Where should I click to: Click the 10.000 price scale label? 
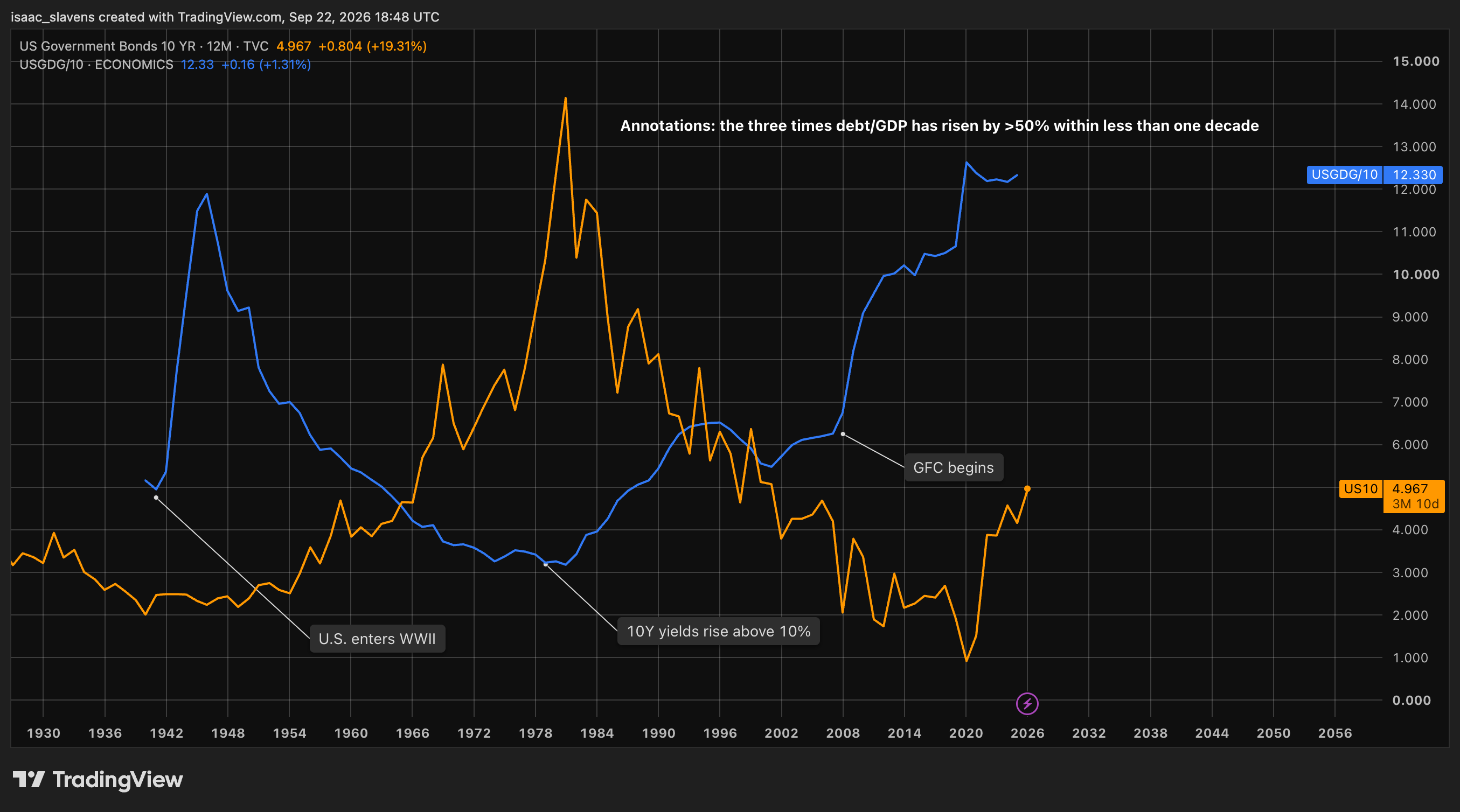point(1416,274)
